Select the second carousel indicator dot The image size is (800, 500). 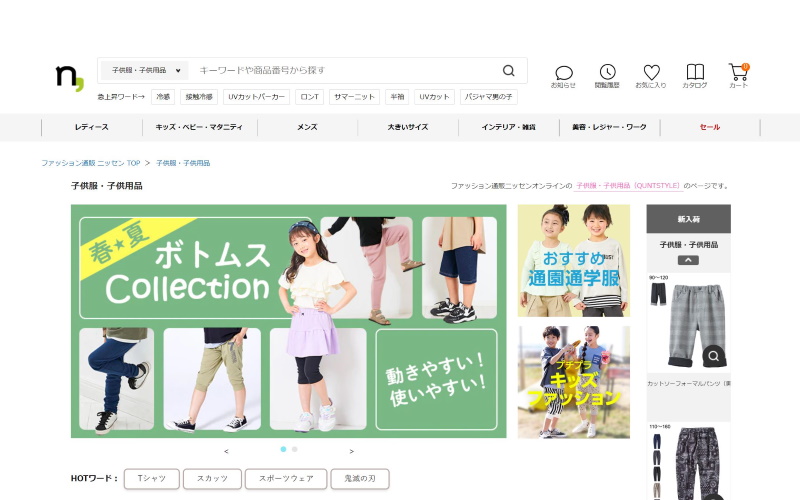click(295, 450)
